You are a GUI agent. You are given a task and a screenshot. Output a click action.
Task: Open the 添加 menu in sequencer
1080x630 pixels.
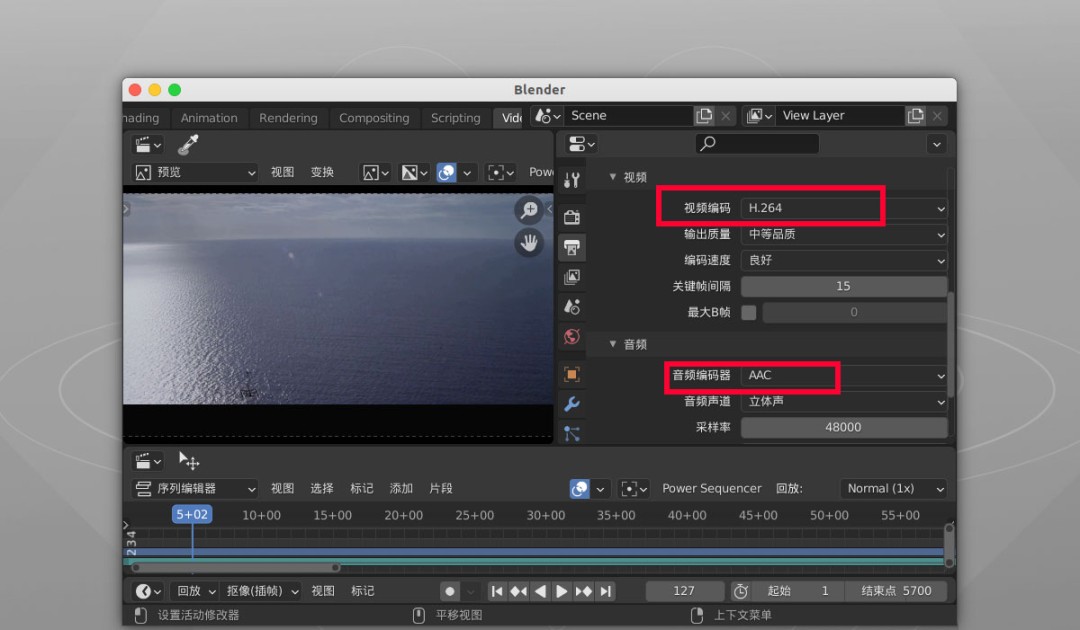coord(401,489)
